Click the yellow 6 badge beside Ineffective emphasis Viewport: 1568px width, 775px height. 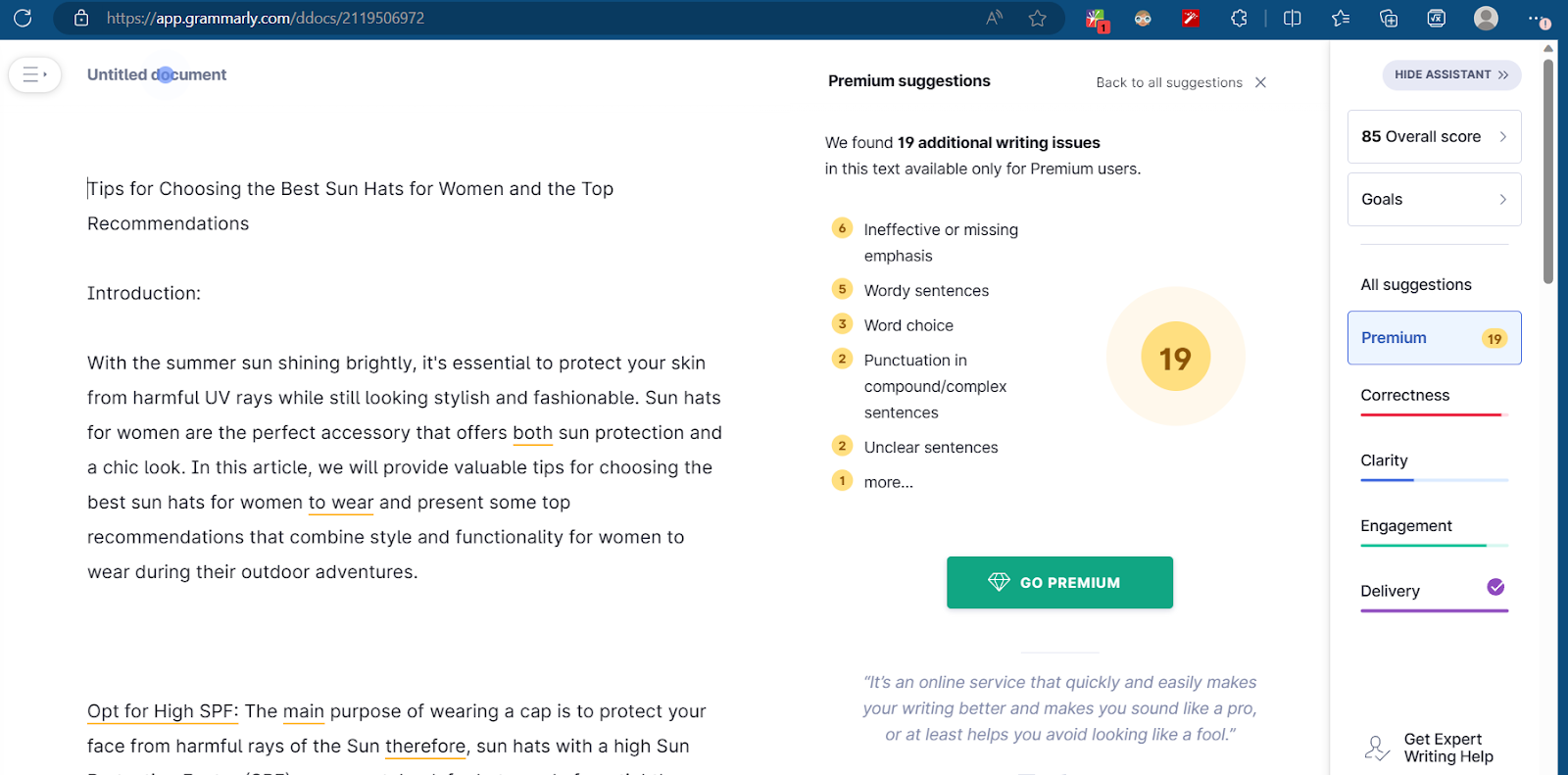[x=842, y=228]
